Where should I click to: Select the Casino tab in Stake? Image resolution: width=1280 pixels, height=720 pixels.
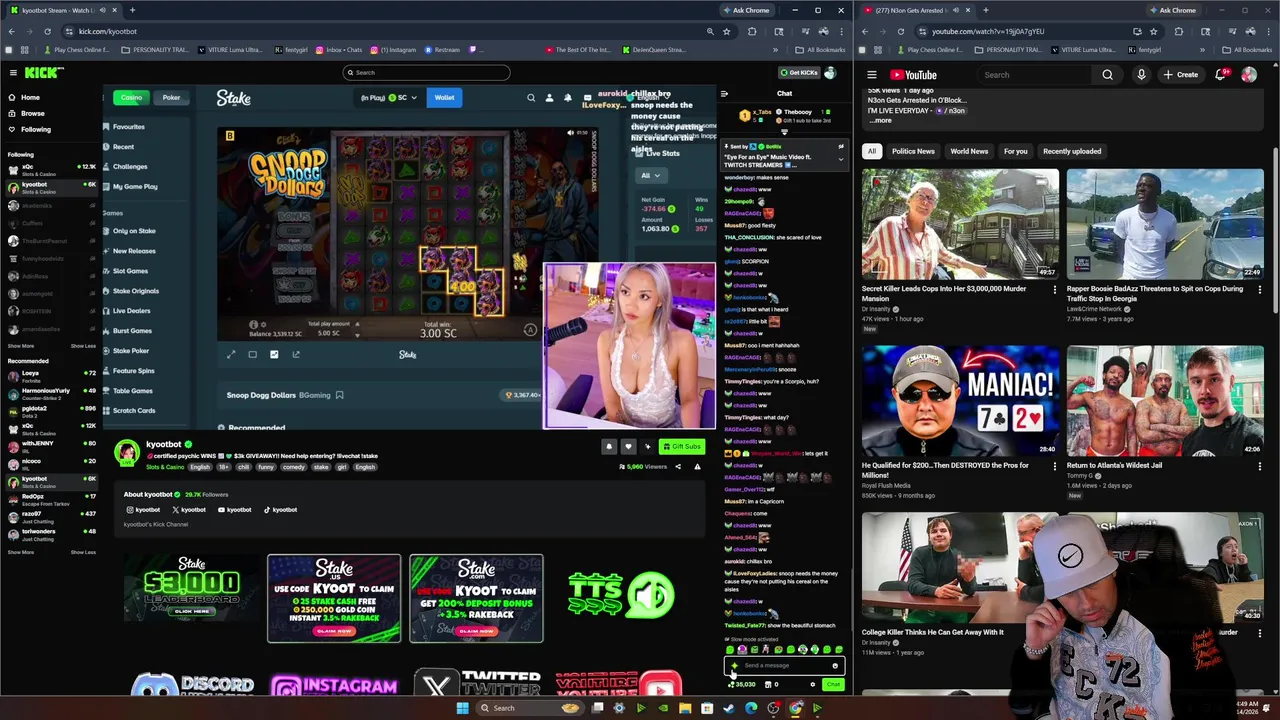click(131, 97)
